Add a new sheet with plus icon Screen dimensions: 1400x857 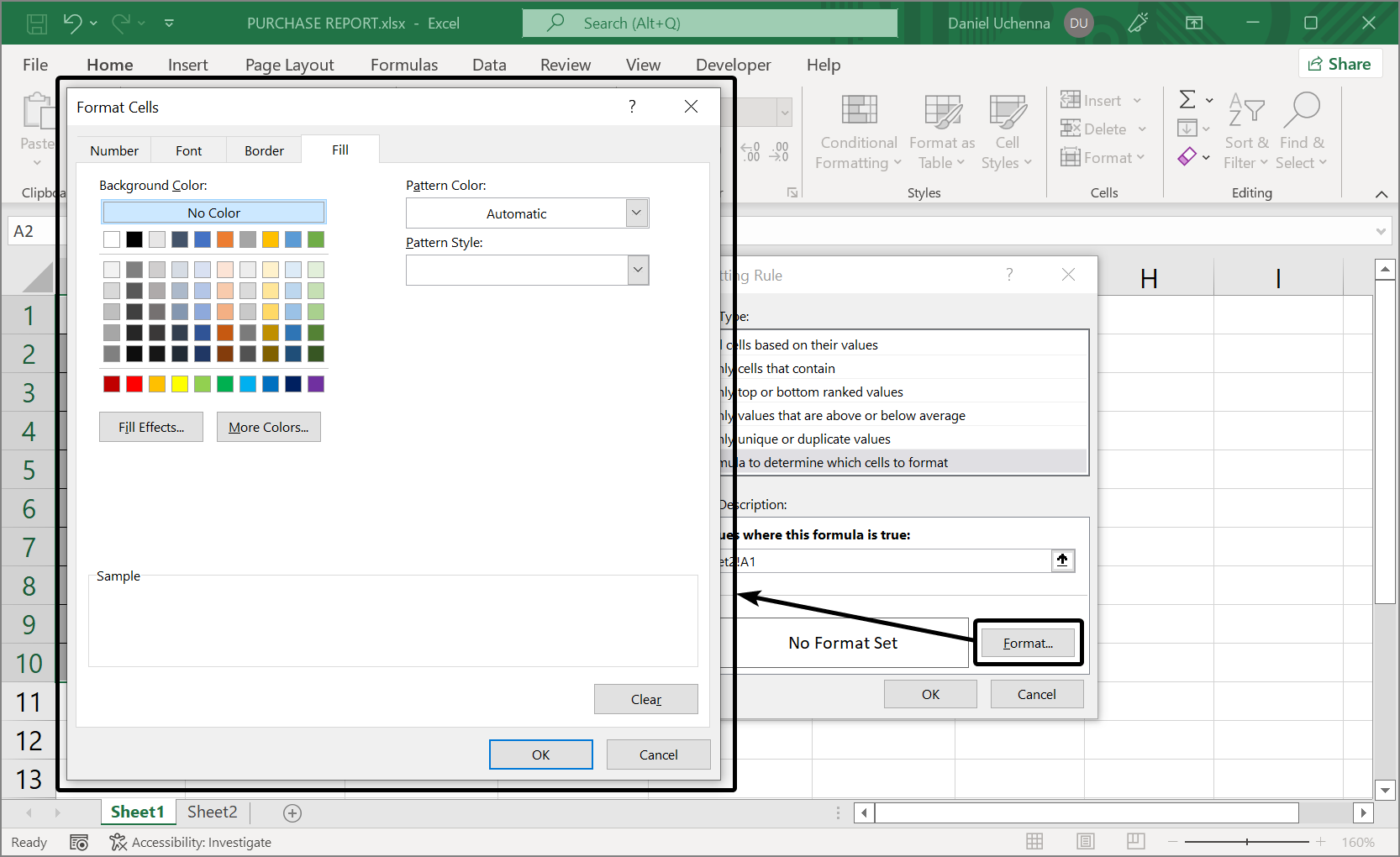click(292, 812)
